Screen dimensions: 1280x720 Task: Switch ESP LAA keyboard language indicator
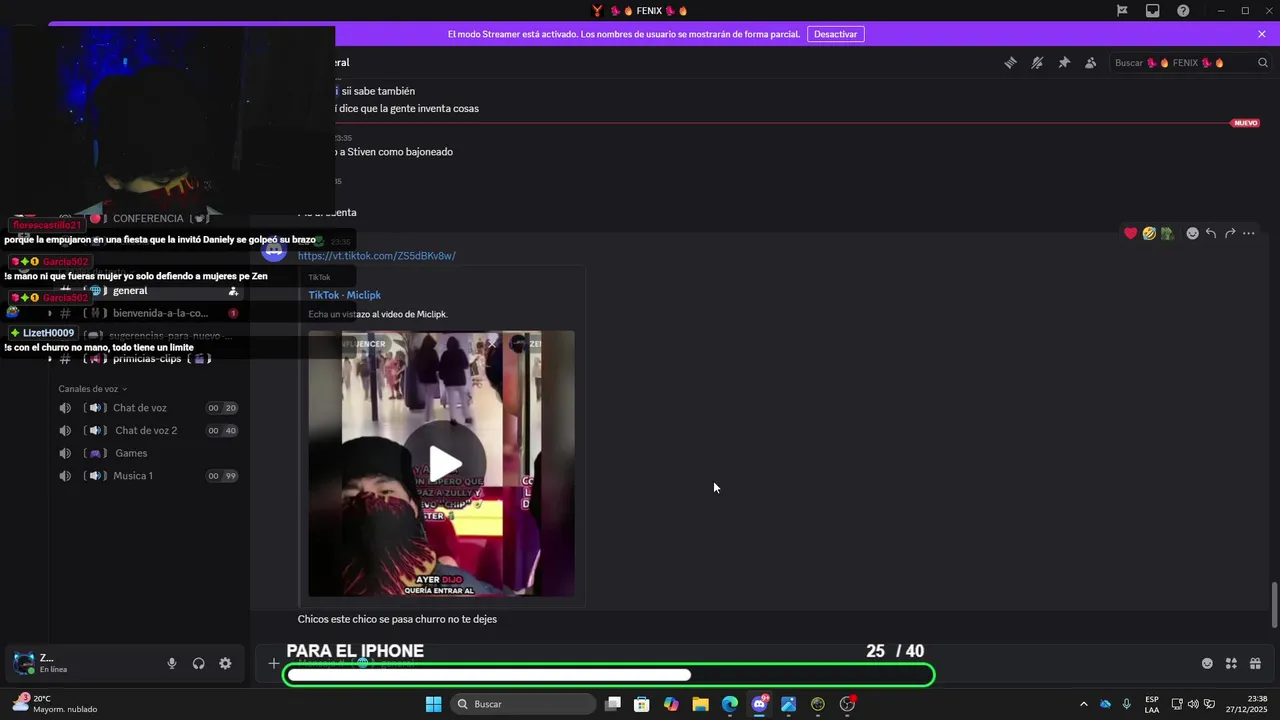pyautogui.click(x=1152, y=704)
